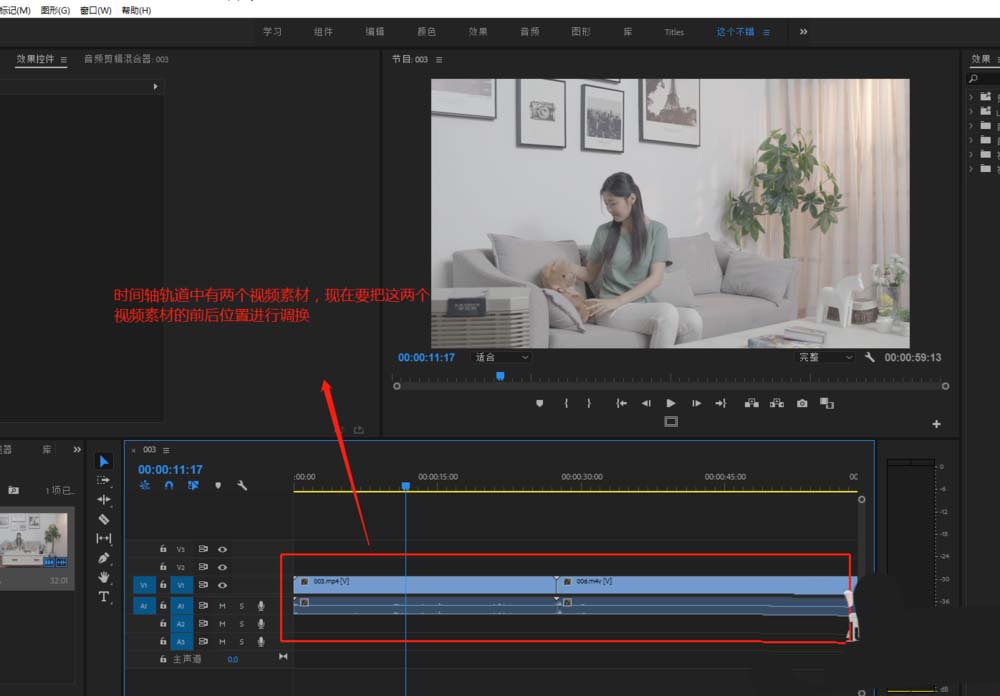
Task: Expand the workspace overflow chevron menu
Action: 803,32
